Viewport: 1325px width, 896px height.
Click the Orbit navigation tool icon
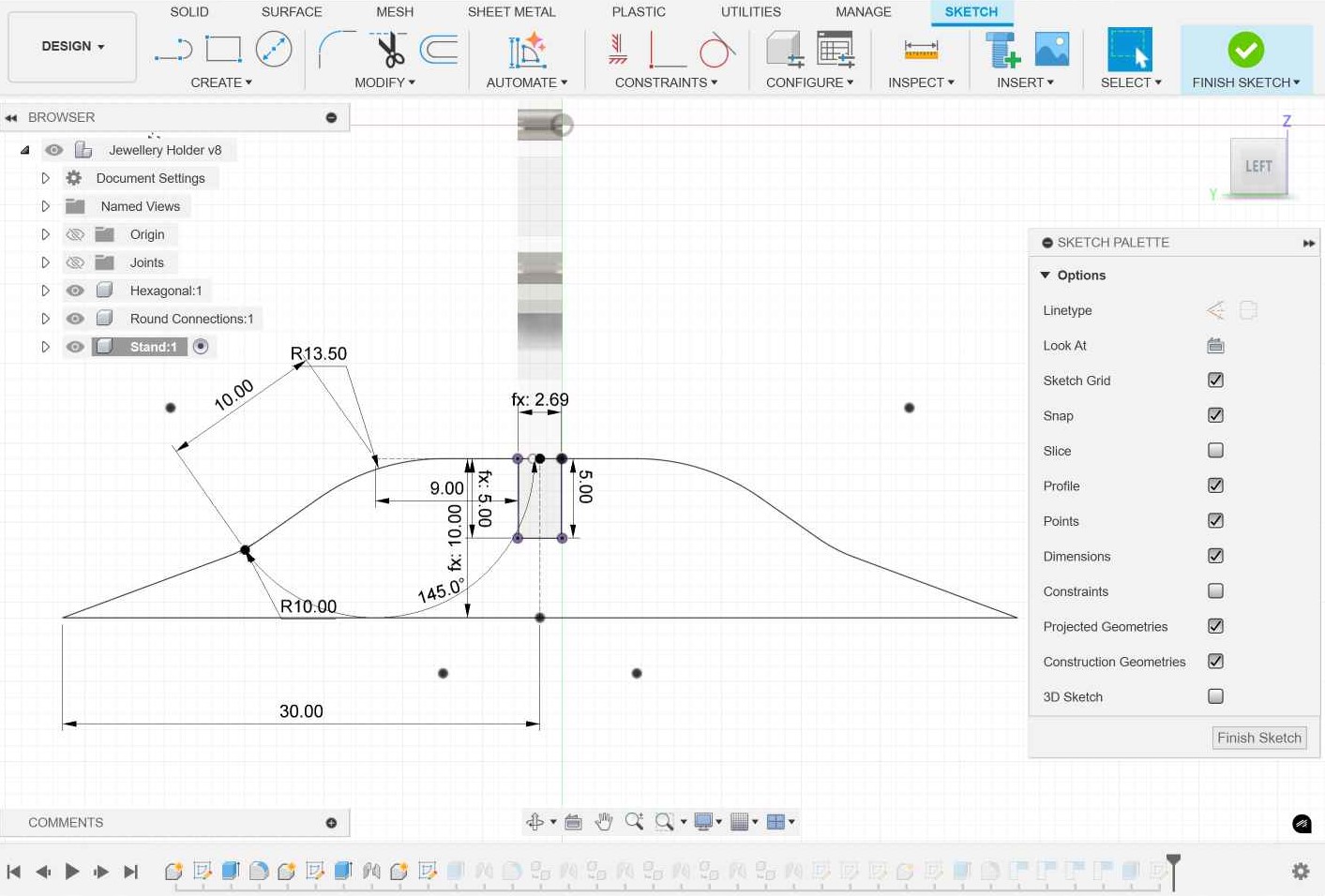click(x=535, y=822)
